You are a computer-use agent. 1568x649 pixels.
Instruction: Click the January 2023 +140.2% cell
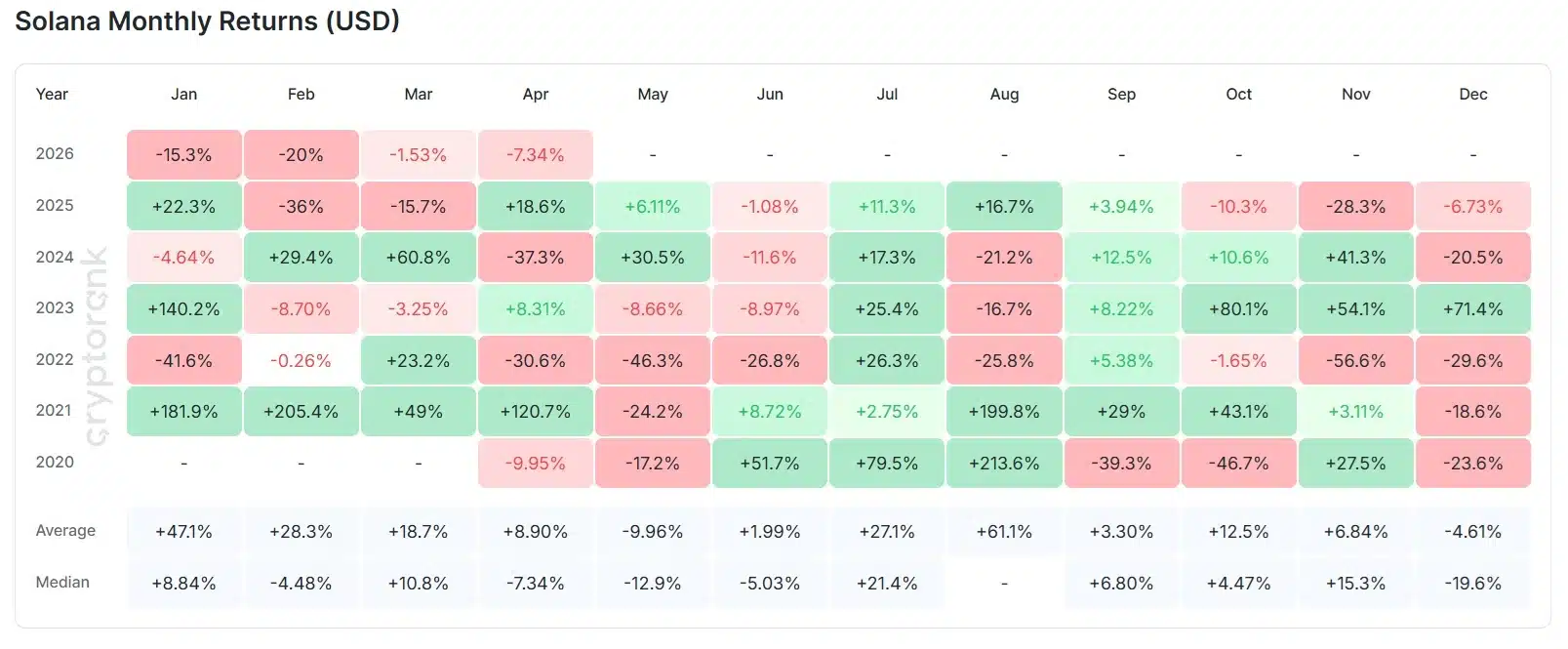[x=183, y=309]
